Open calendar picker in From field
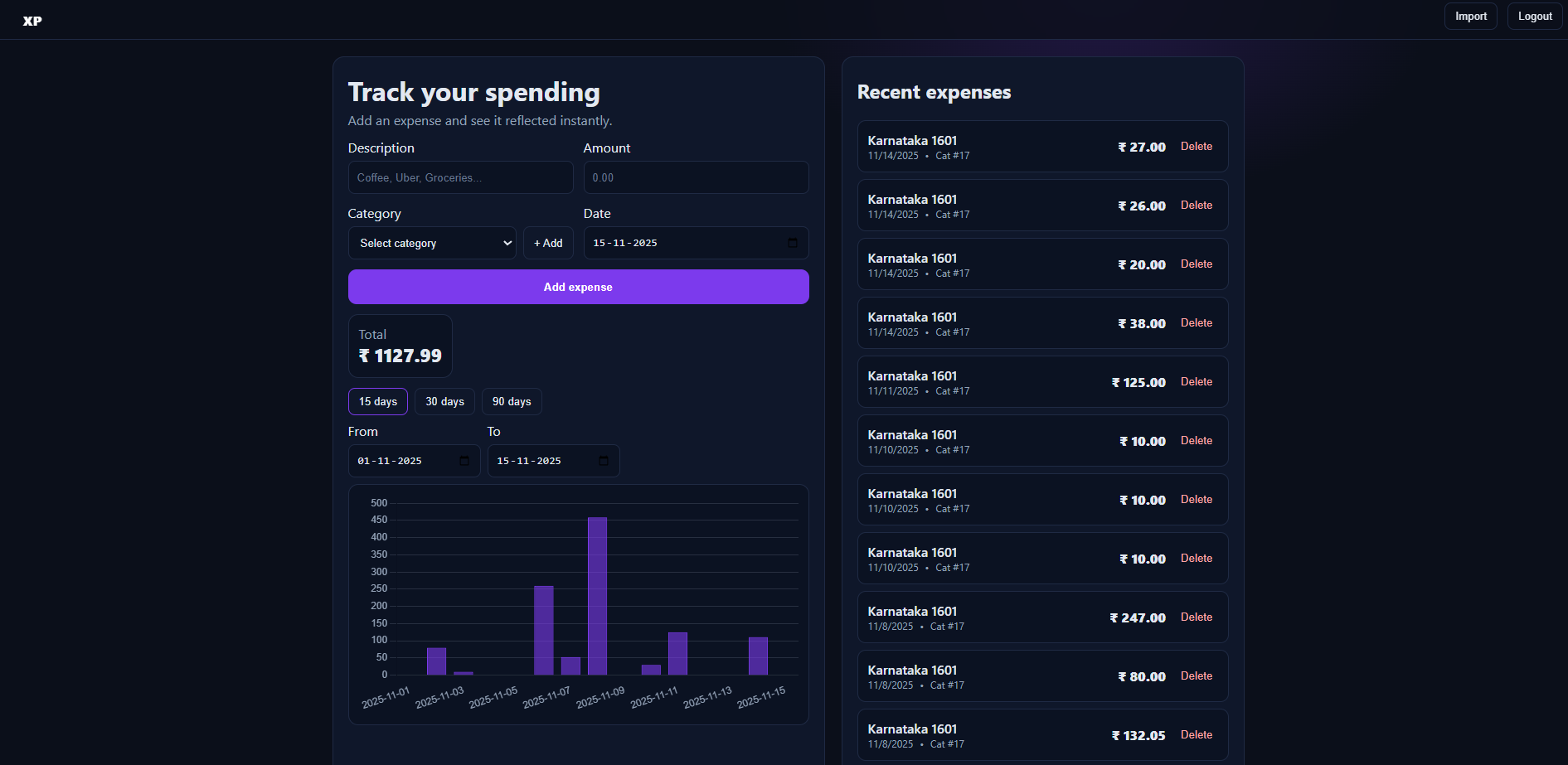 click(464, 461)
